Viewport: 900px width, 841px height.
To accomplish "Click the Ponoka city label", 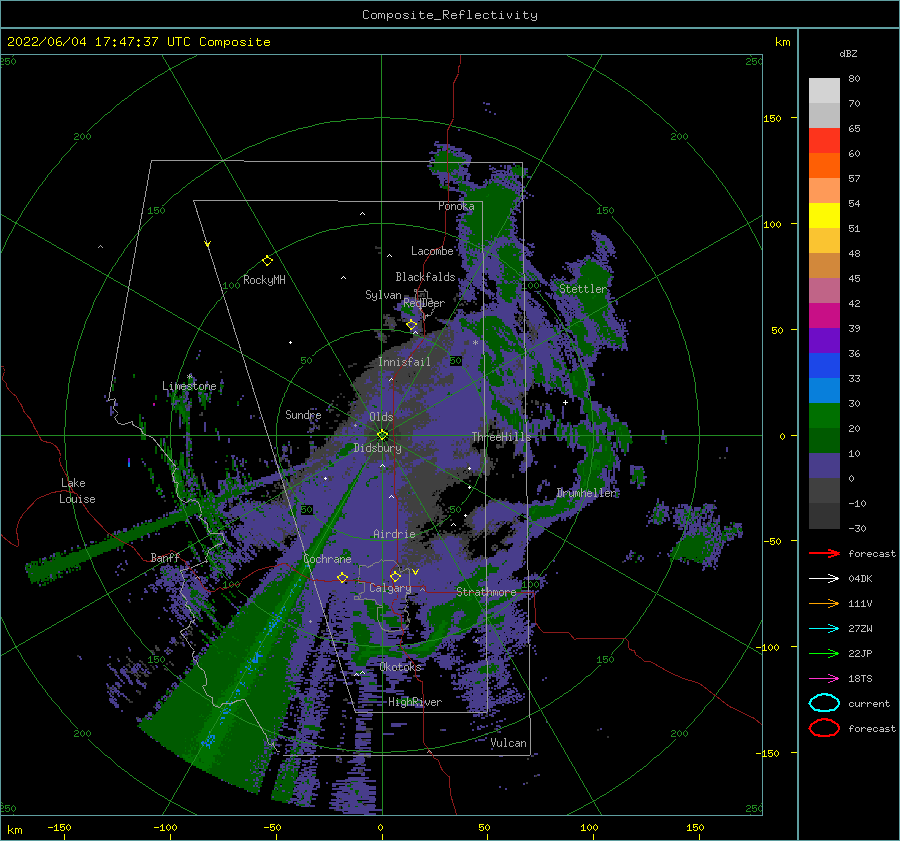I will coord(456,206).
